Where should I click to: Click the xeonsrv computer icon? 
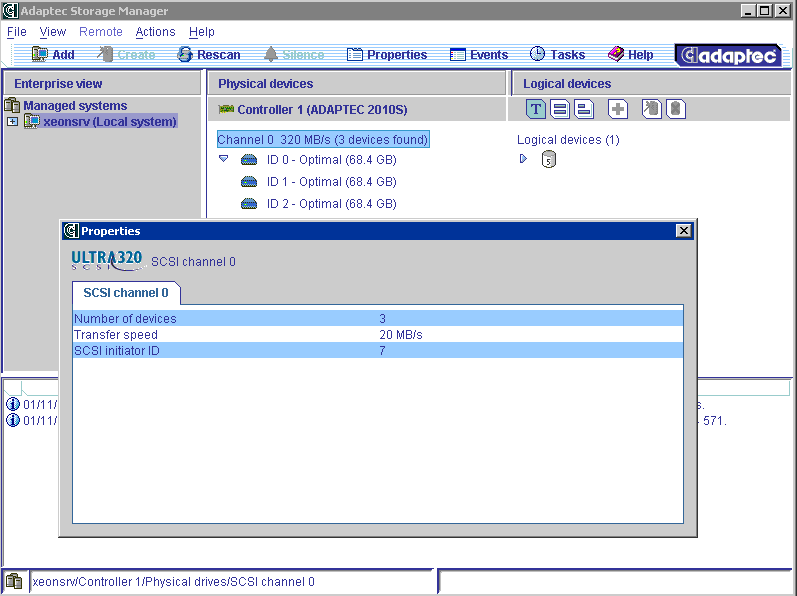[32, 121]
